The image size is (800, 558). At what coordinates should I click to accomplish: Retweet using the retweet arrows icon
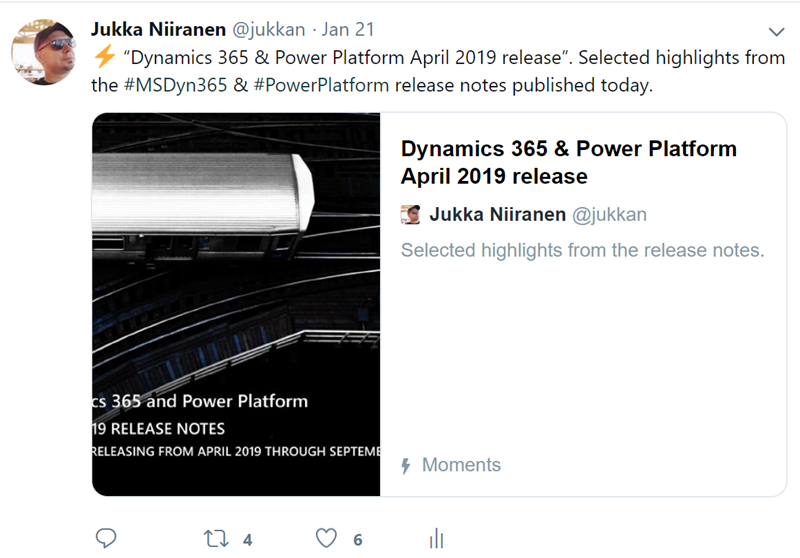click(216, 539)
